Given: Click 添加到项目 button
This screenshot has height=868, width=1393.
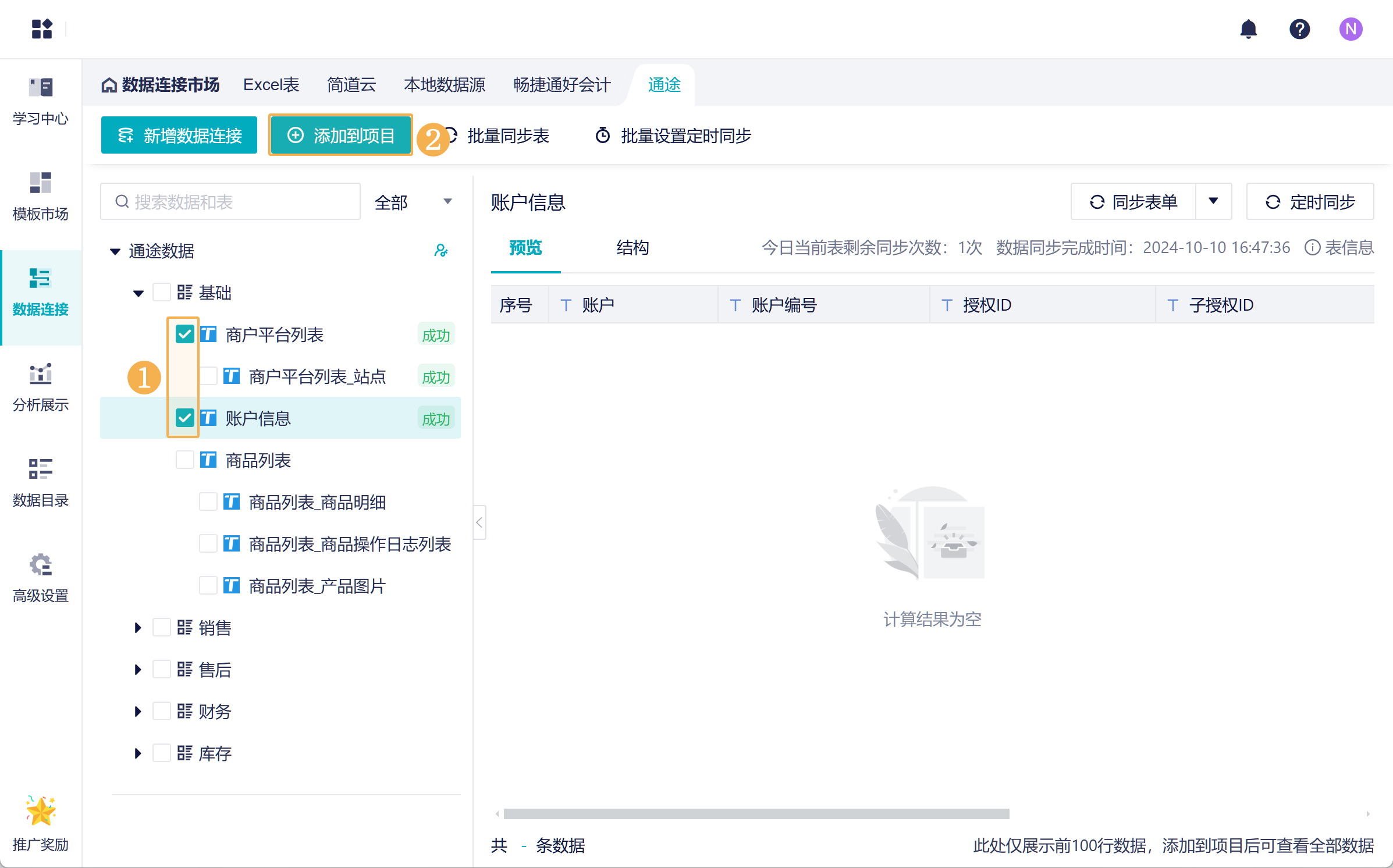Looking at the screenshot, I should (x=341, y=136).
